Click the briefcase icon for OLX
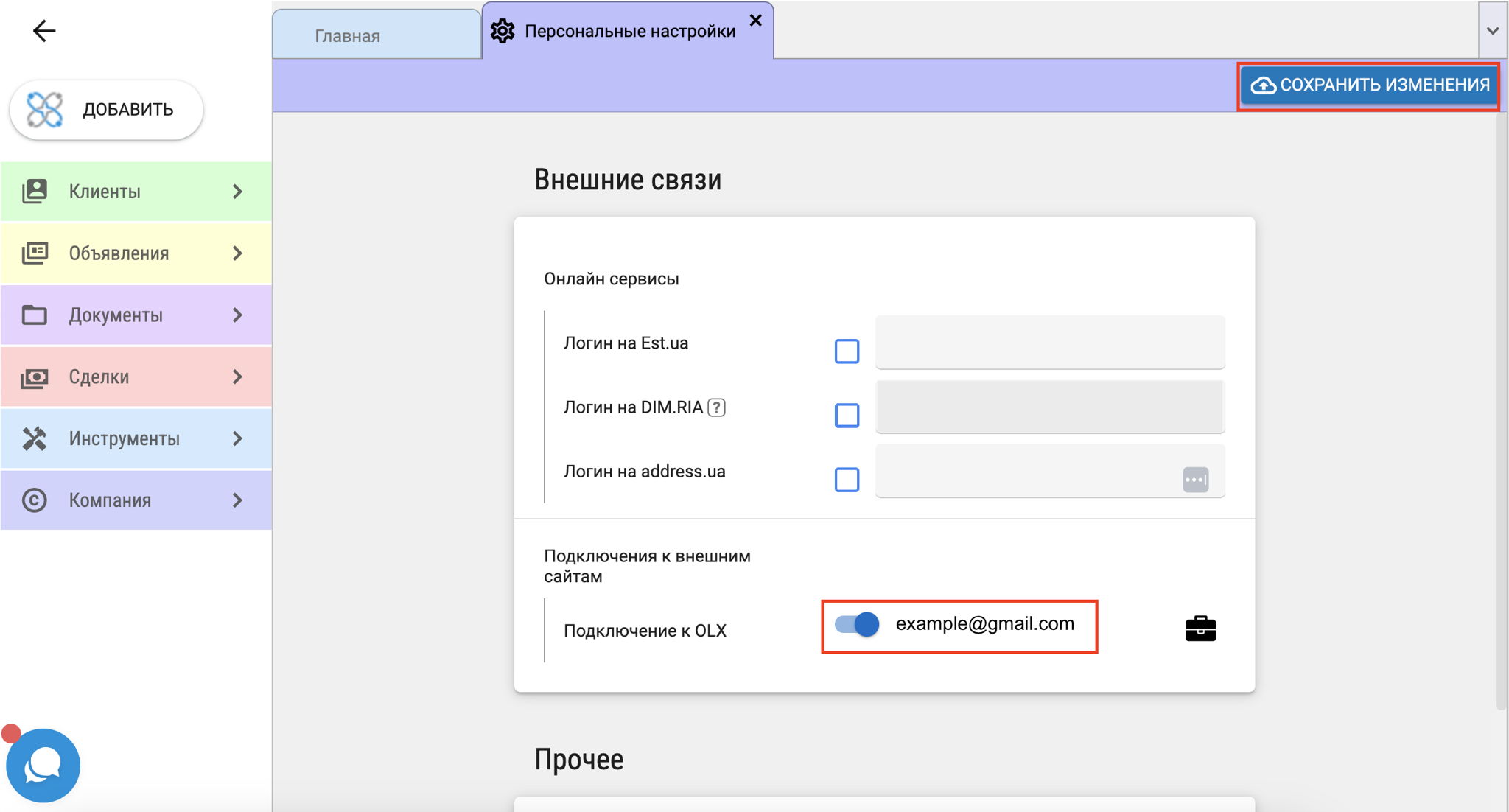Screen dimensions: 1509x812 tap(1200, 629)
